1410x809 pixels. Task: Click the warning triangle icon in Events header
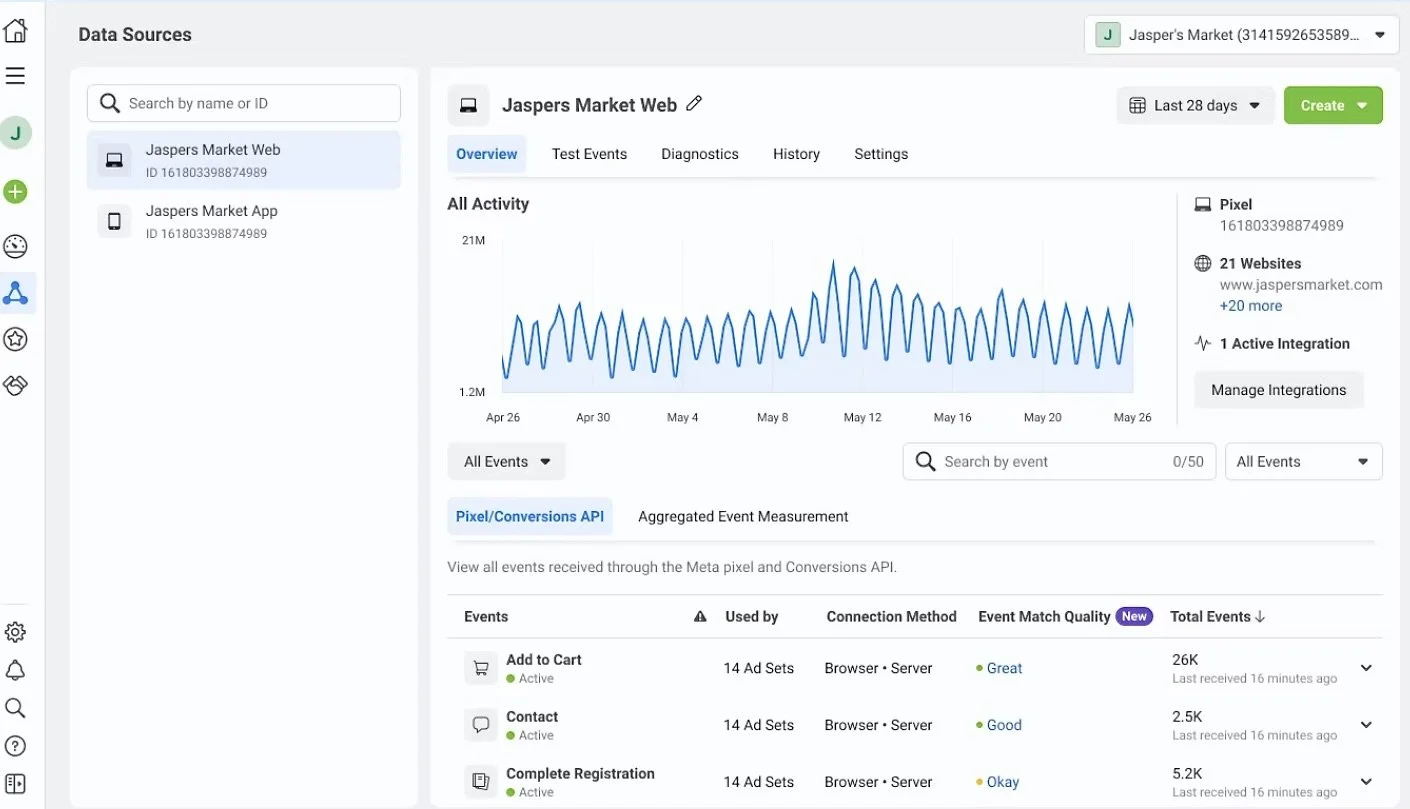click(x=700, y=617)
